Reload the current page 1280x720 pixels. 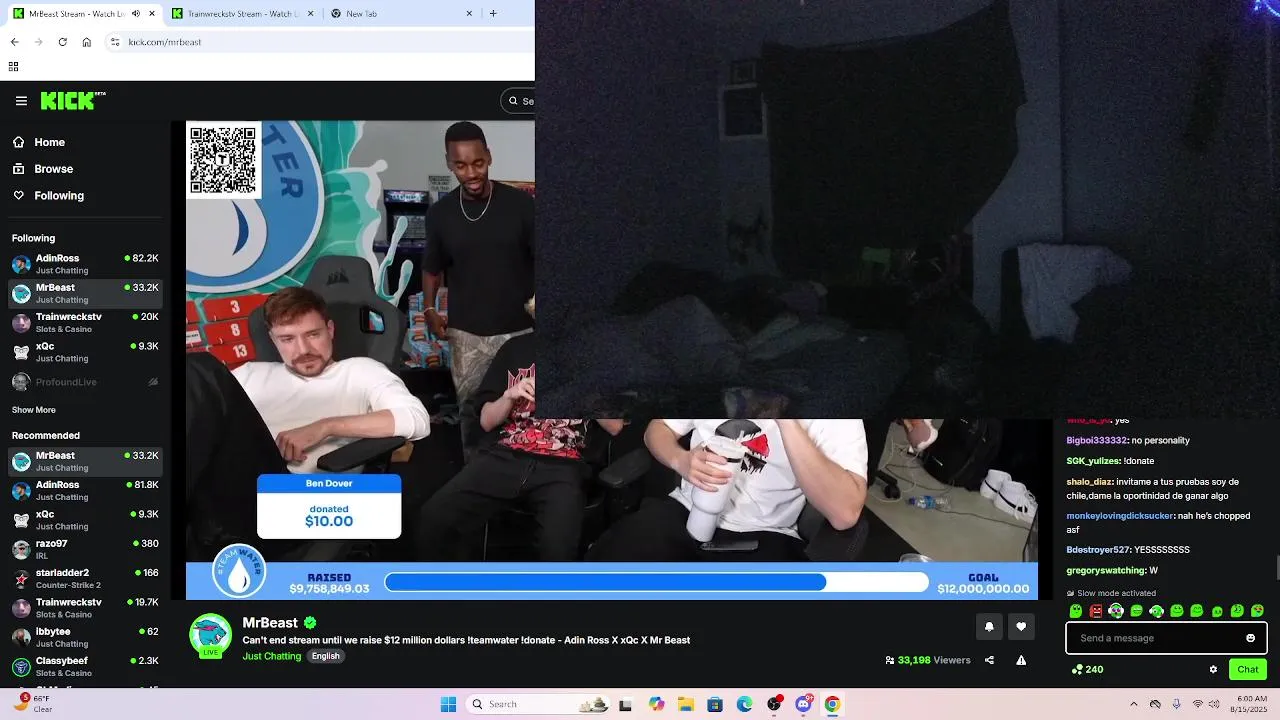62,42
